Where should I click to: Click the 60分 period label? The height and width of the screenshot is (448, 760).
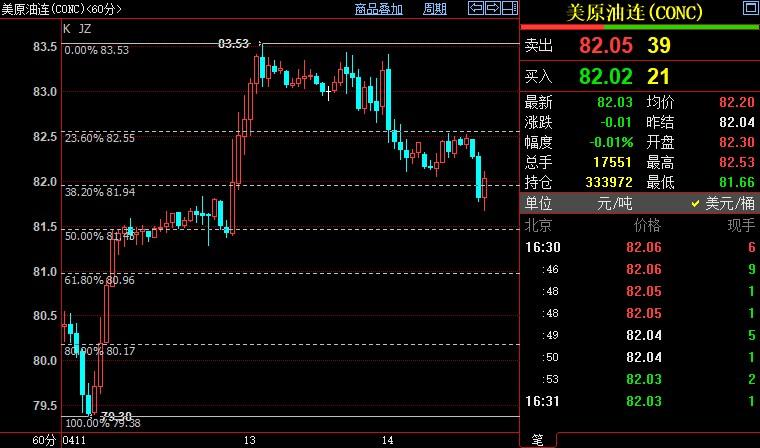click(x=16, y=440)
